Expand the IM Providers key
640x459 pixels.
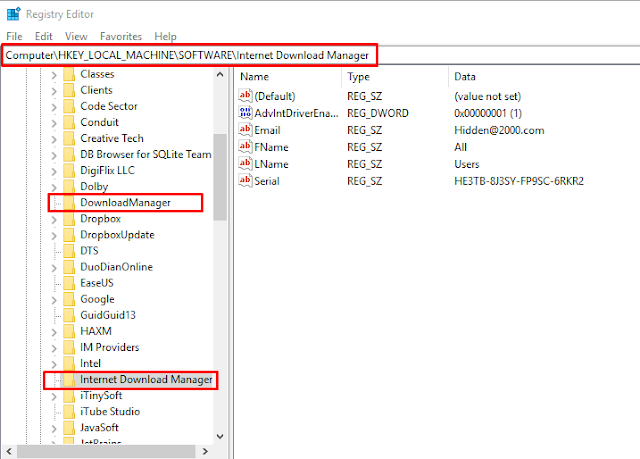click(54, 348)
